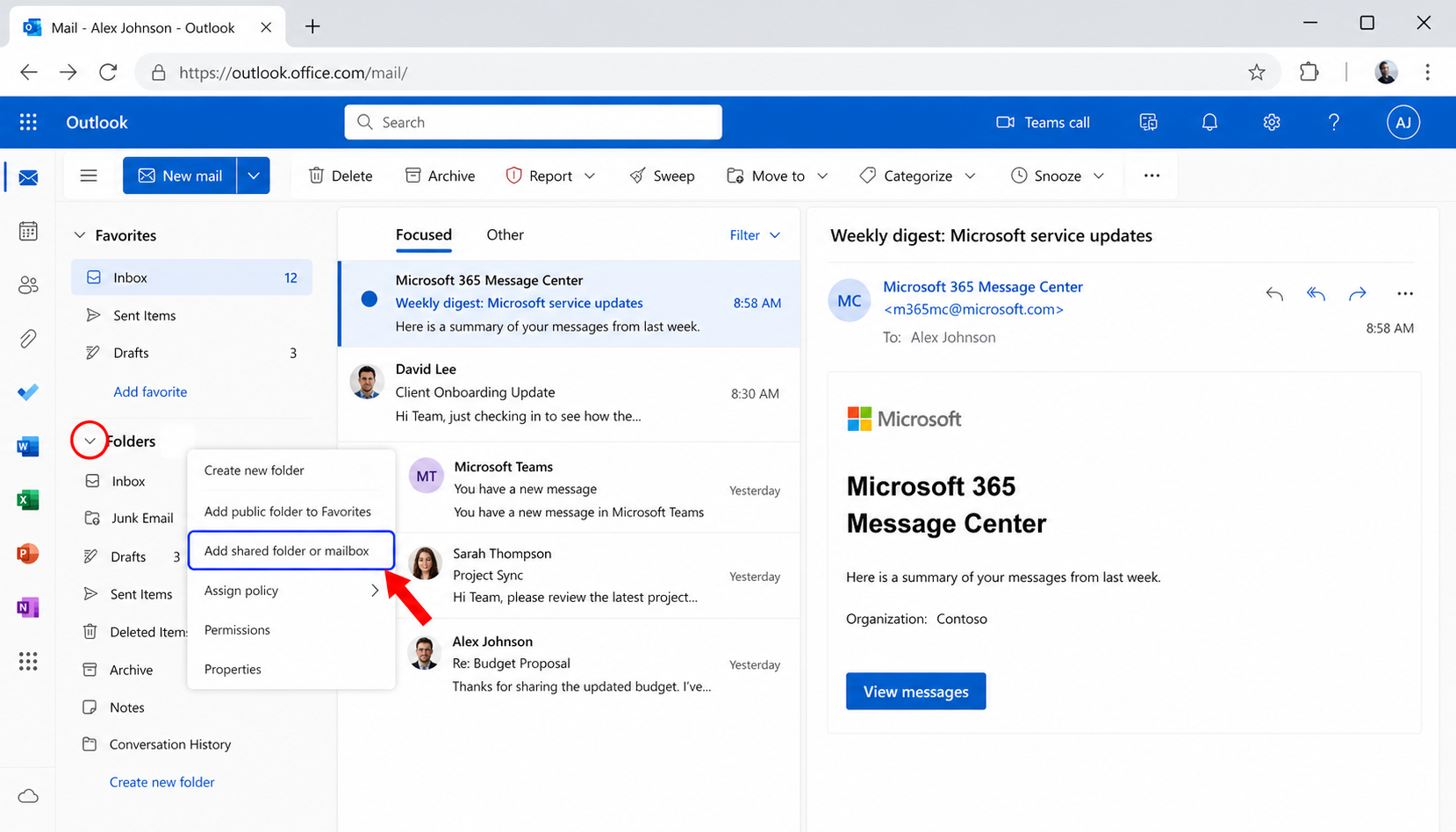
Task: Expand the Filter dropdown
Action: click(755, 235)
